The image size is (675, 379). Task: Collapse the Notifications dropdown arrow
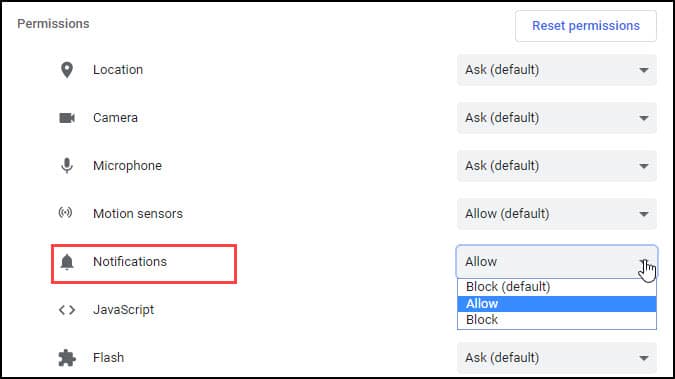coord(644,262)
